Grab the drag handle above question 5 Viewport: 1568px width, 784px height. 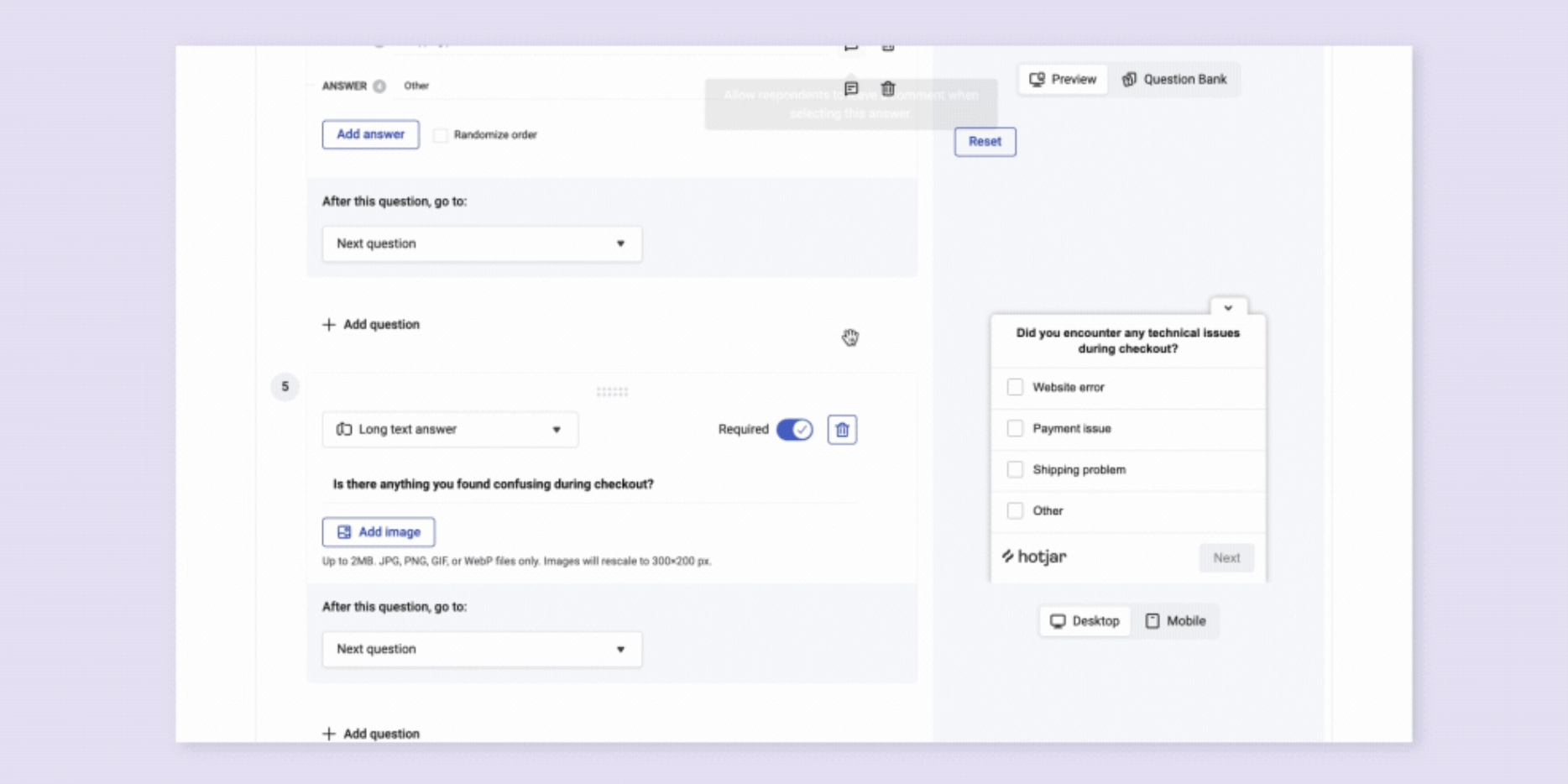(x=612, y=392)
